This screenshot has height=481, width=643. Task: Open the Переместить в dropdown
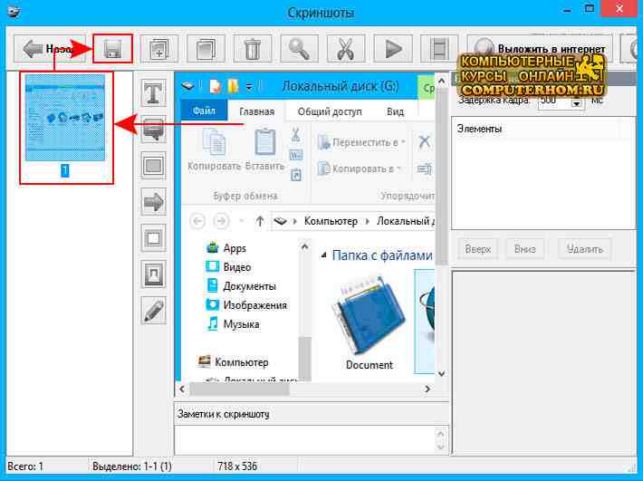click(x=362, y=142)
